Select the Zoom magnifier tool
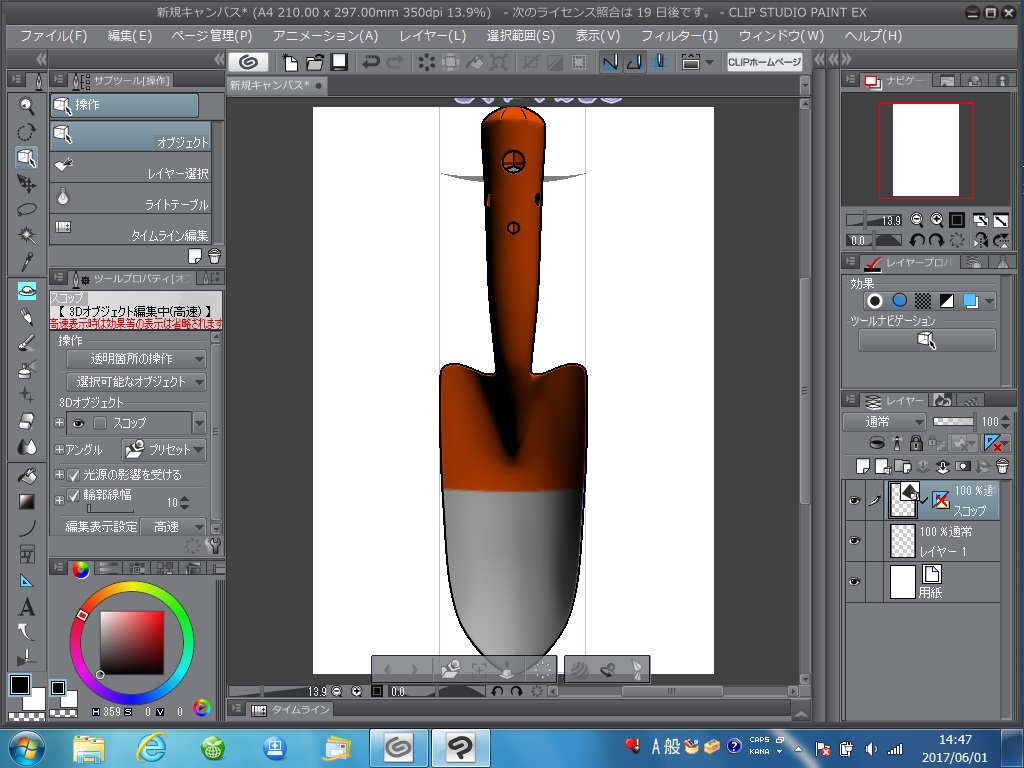Viewport: 1024px width, 768px height. [x=27, y=106]
